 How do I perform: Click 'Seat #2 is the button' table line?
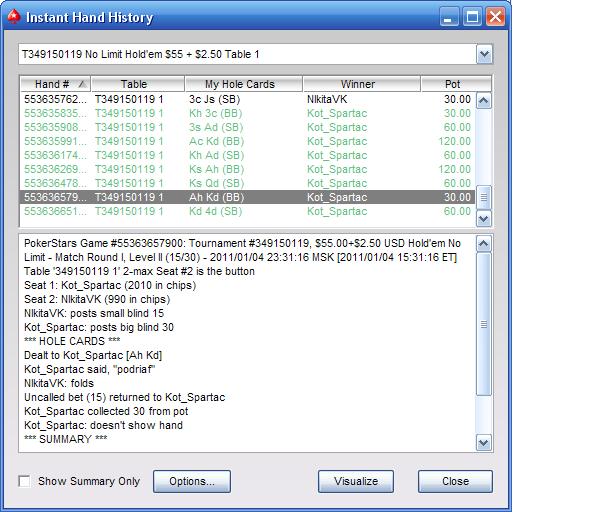(139, 271)
